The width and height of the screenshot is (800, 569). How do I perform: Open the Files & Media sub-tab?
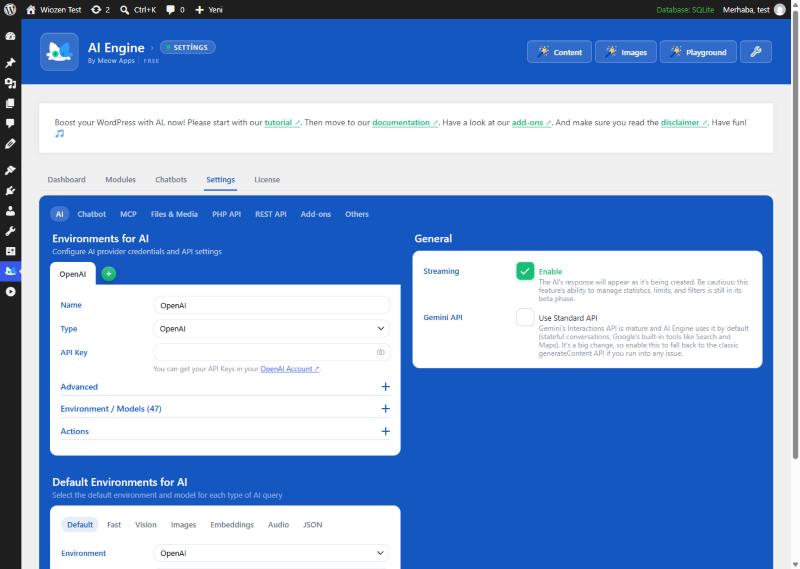pos(174,214)
